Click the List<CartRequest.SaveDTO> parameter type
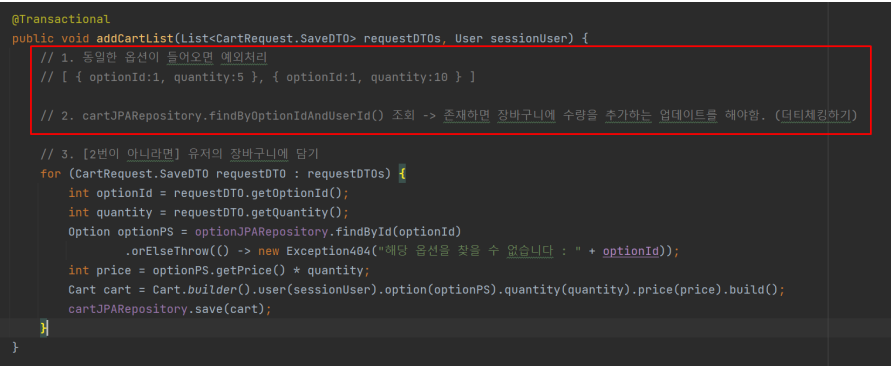This screenshot has height=366, width=891. (269, 39)
